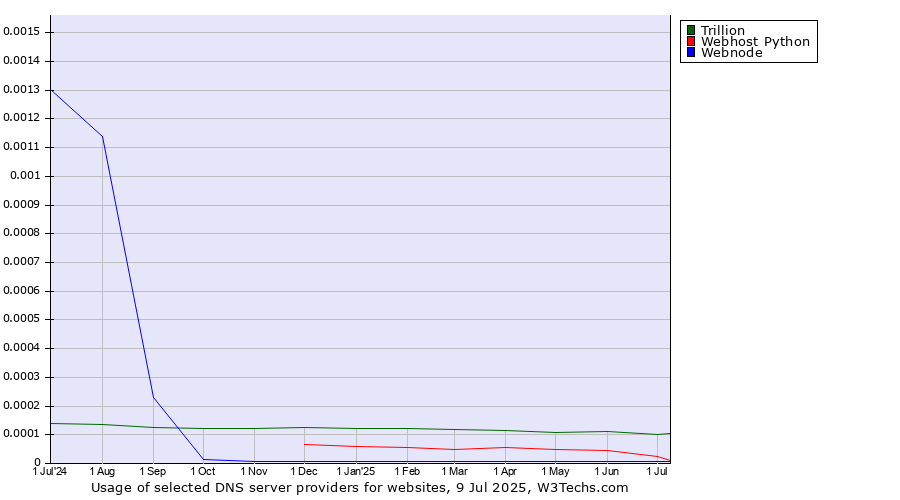The width and height of the screenshot is (900, 500).
Task: Click the 1 Mar x-axis label
Action: pos(455,471)
